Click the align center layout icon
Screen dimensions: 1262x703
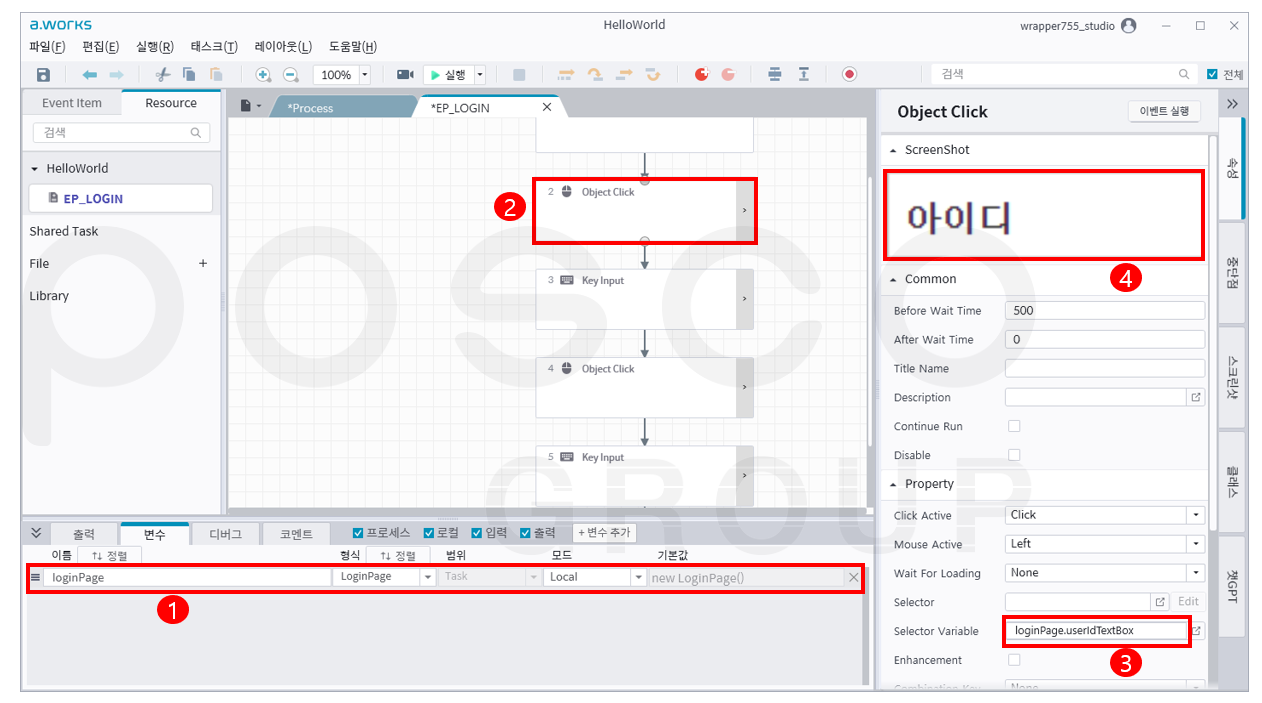[775, 75]
